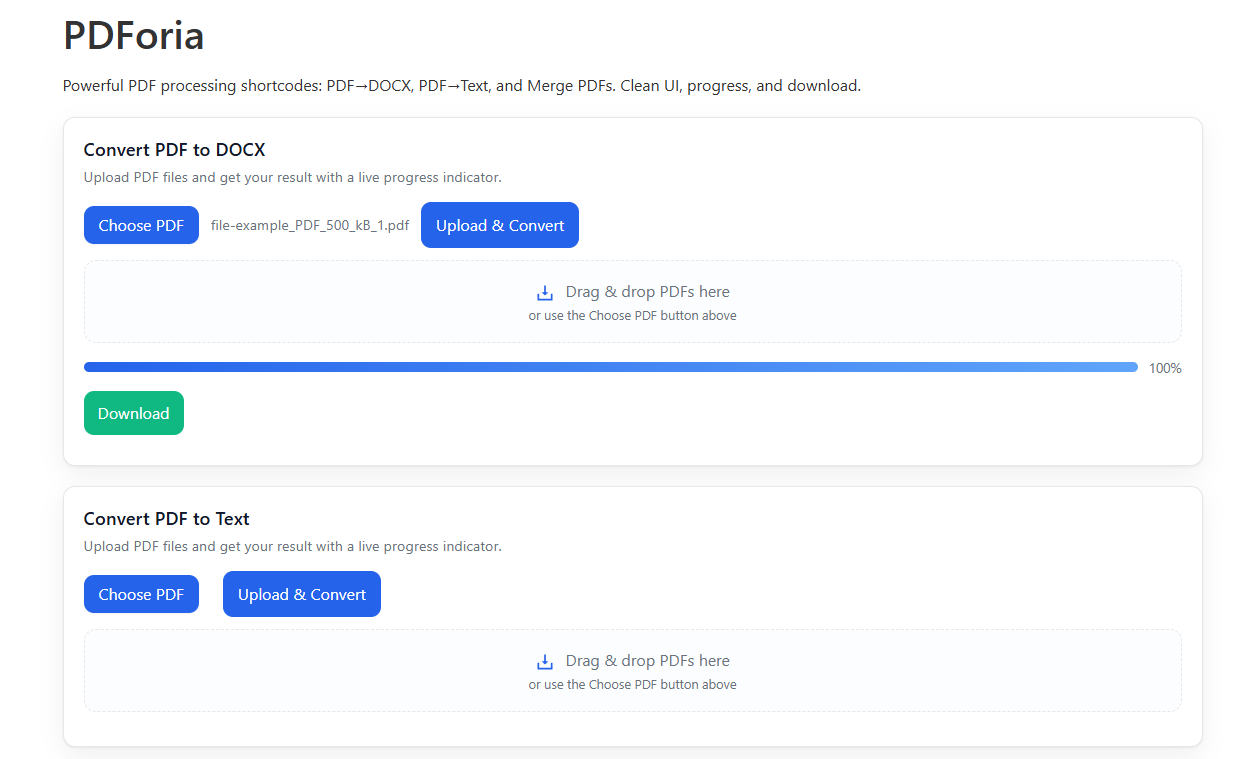Click the blue conversion progress bar
Screen dimensions: 1259x759
[610, 367]
